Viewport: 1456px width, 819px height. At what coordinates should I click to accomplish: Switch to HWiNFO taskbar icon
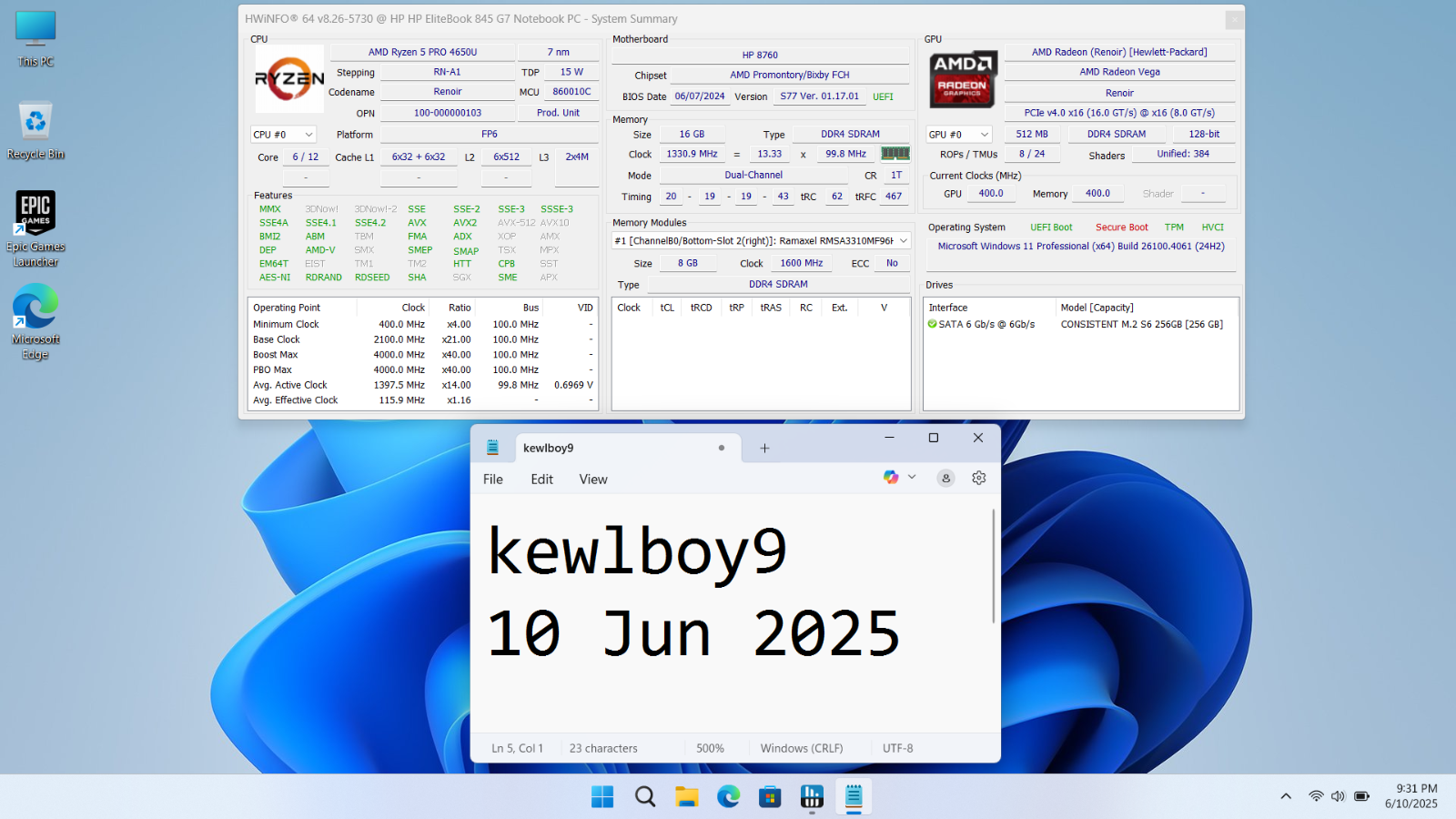coord(812,797)
